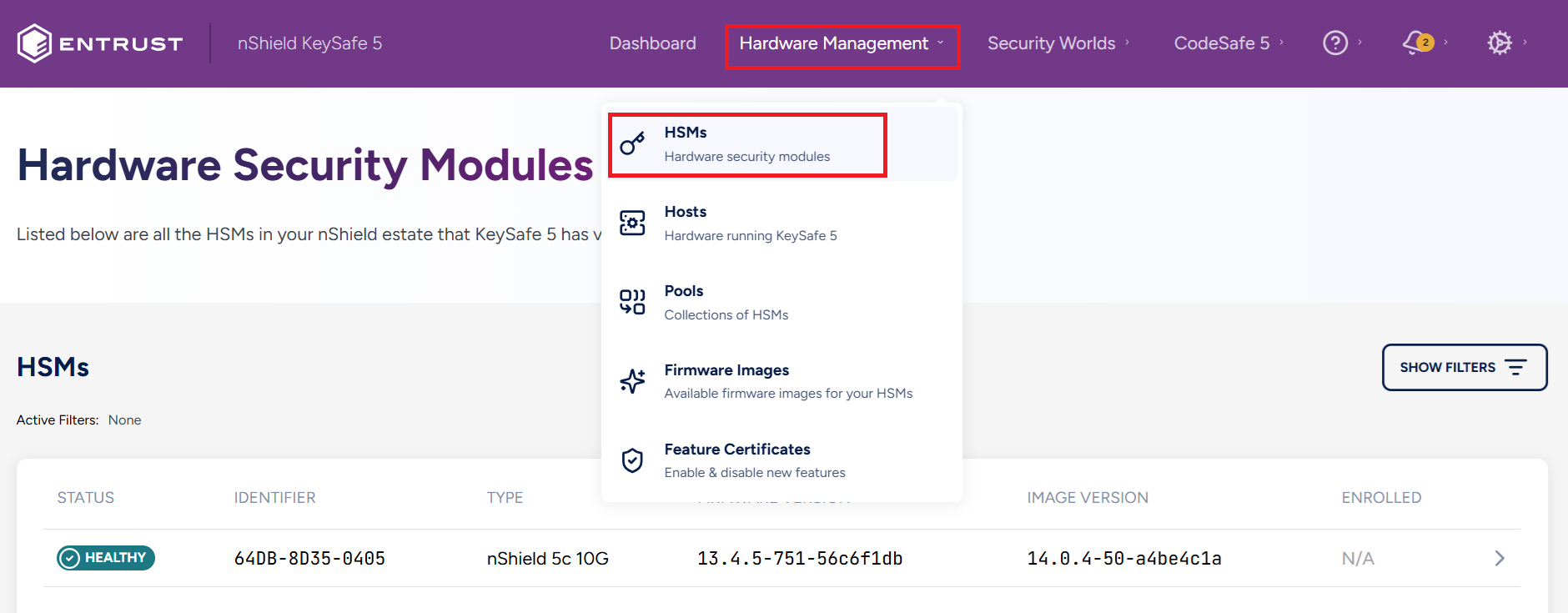The width and height of the screenshot is (1568, 613).
Task: Expand the Hardware Management menu
Action: tap(842, 43)
